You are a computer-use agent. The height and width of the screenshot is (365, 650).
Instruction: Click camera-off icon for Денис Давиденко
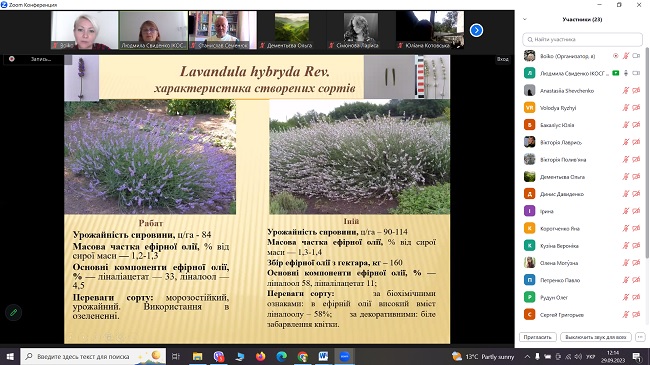tap(636, 194)
